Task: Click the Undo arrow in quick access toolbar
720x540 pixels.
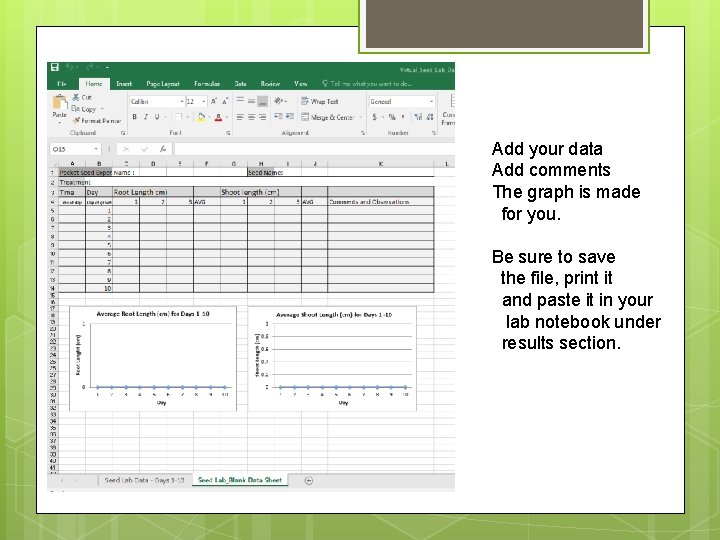Action: (x=69, y=68)
